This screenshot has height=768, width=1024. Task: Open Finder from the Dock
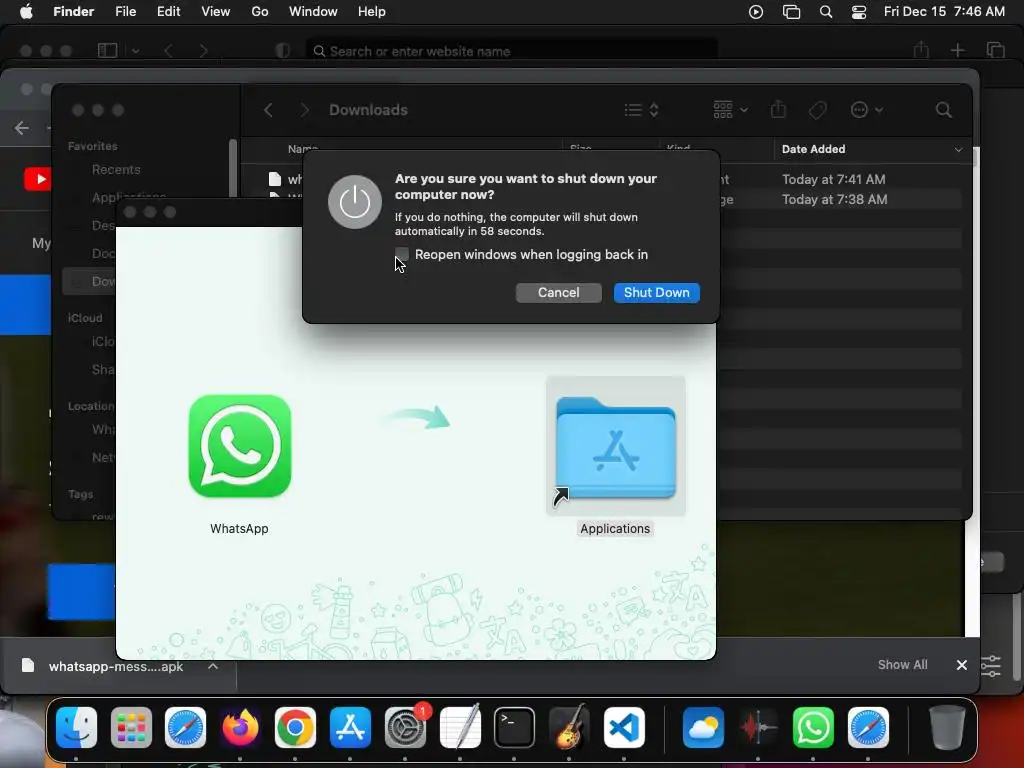[x=76, y=727]
